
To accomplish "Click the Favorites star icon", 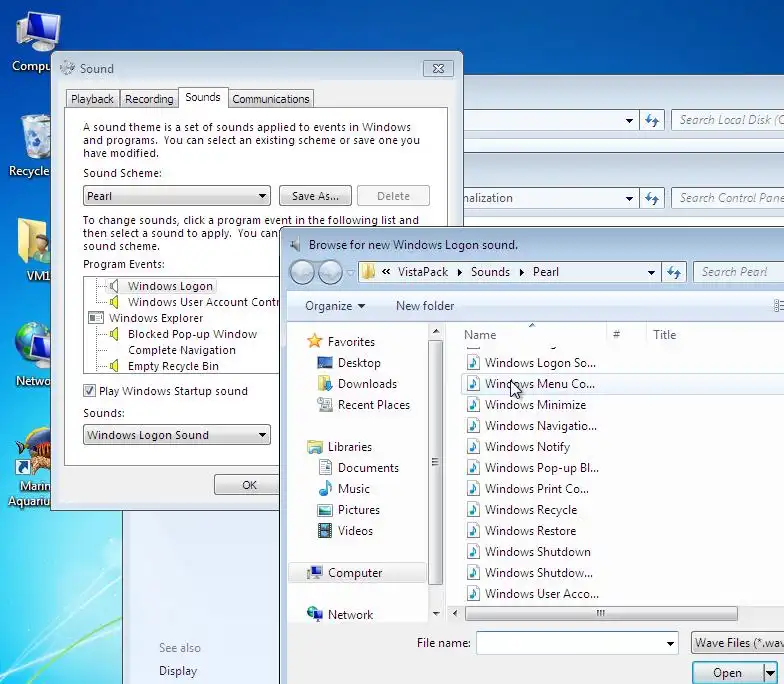I will (314, 342).
